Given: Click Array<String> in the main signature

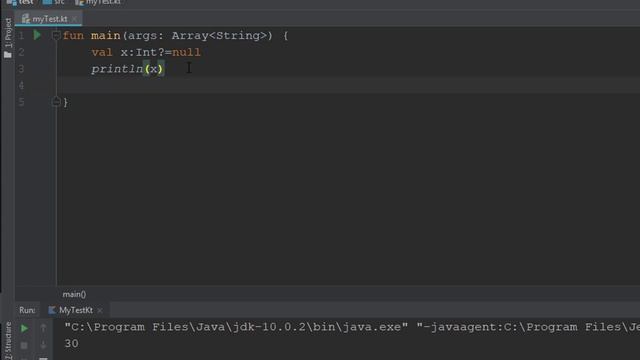Looking at the screenshot, I should coord(219,36).
